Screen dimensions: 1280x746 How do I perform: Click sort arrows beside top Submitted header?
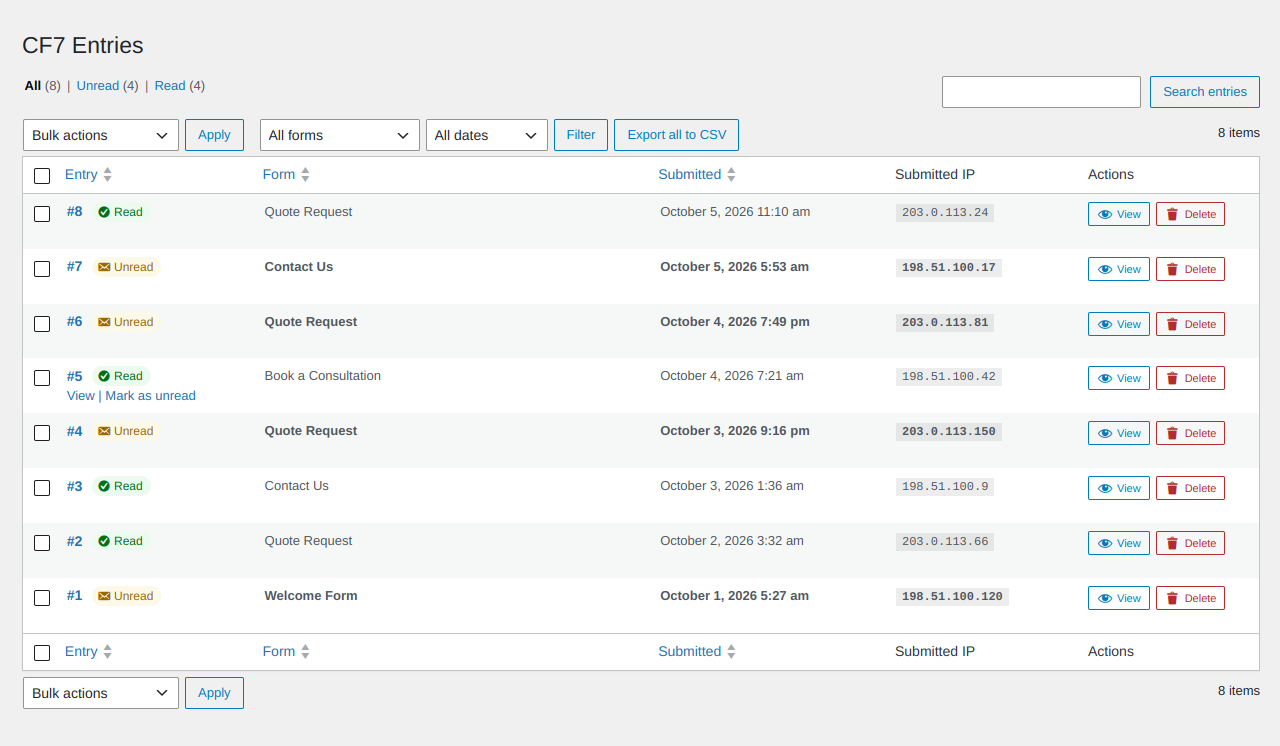click(x=732, y=175)
